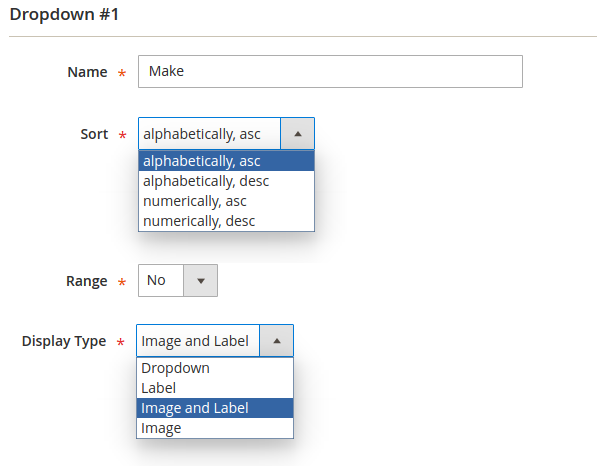597x466 pixels.
Task: Collapse the Sort dropdown using its up arrow
Action: [x=298, y=134]
